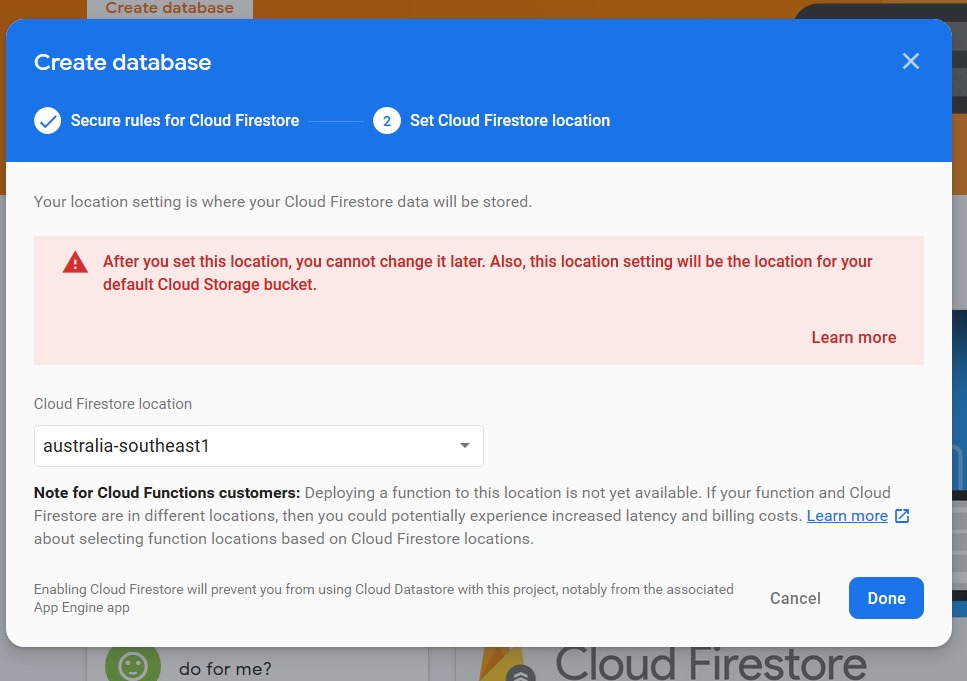Viewport: 967px width, 681px height.
Task: Click the Cloud Firestore heading in the background
Action: (710, 664)
